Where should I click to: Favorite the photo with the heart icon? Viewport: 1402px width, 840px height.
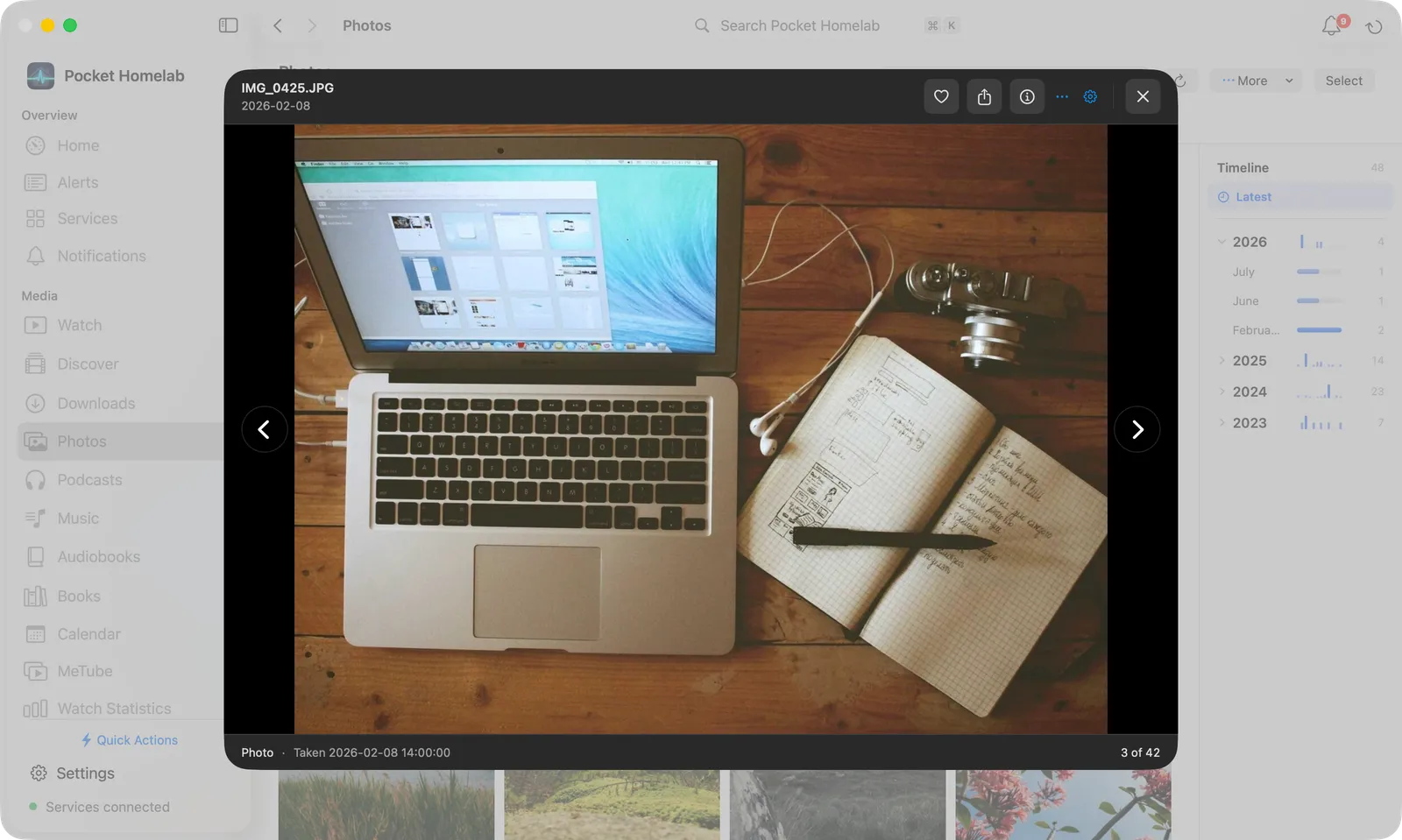tap(941, 96)
